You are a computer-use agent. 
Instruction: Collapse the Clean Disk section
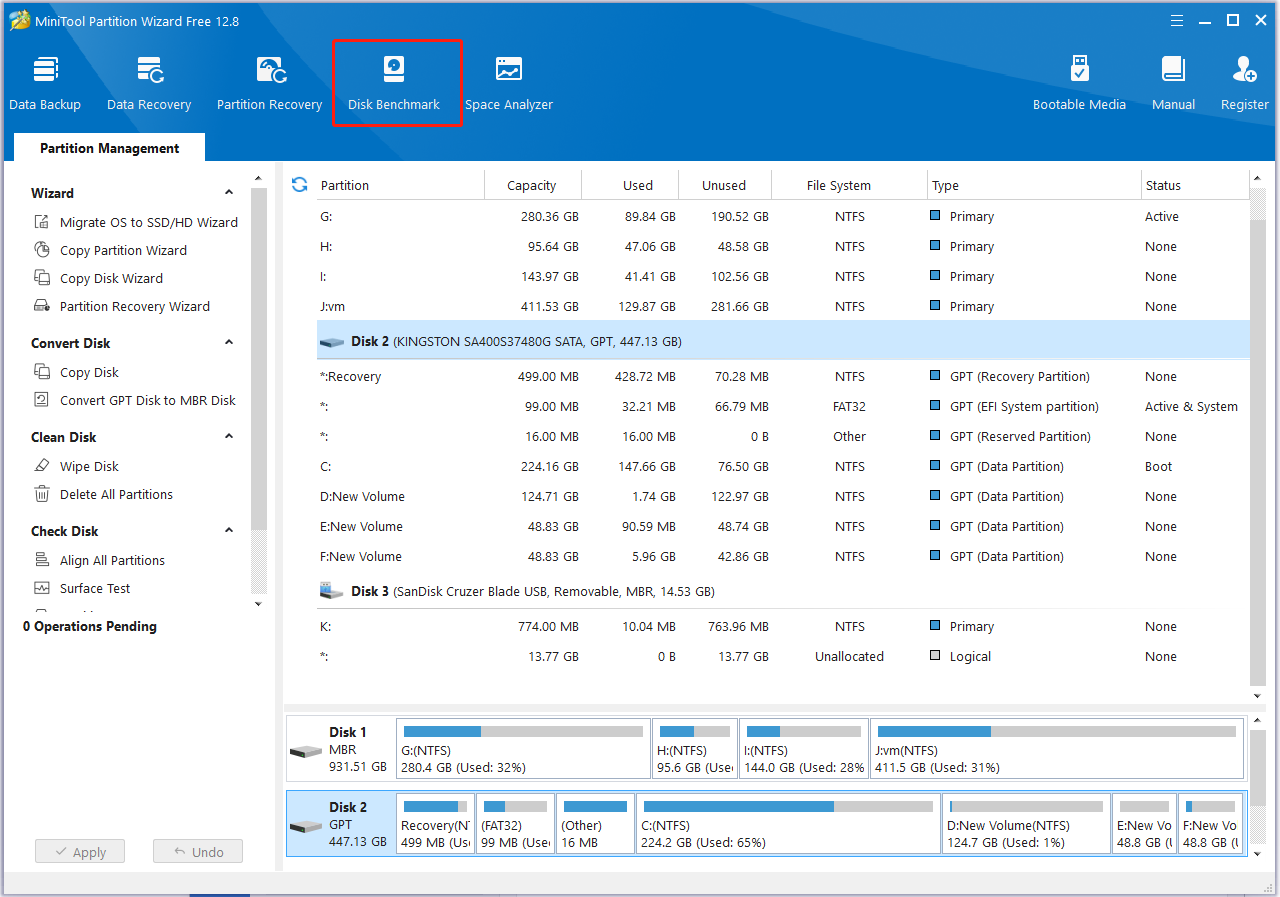tap(229, 436)
